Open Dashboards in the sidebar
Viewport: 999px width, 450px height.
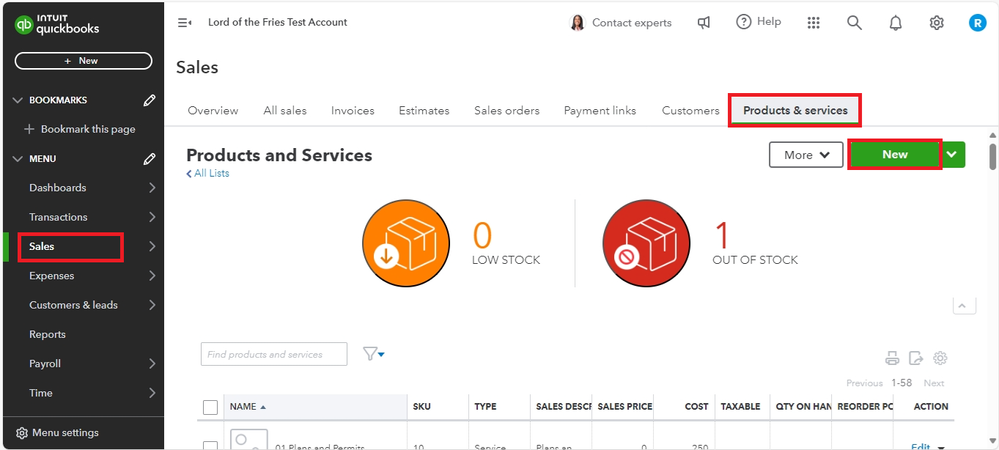(x=57, y=187)
